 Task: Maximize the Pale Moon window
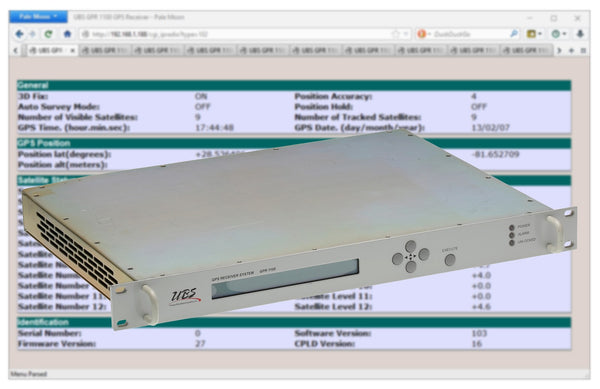coord(554,18)
